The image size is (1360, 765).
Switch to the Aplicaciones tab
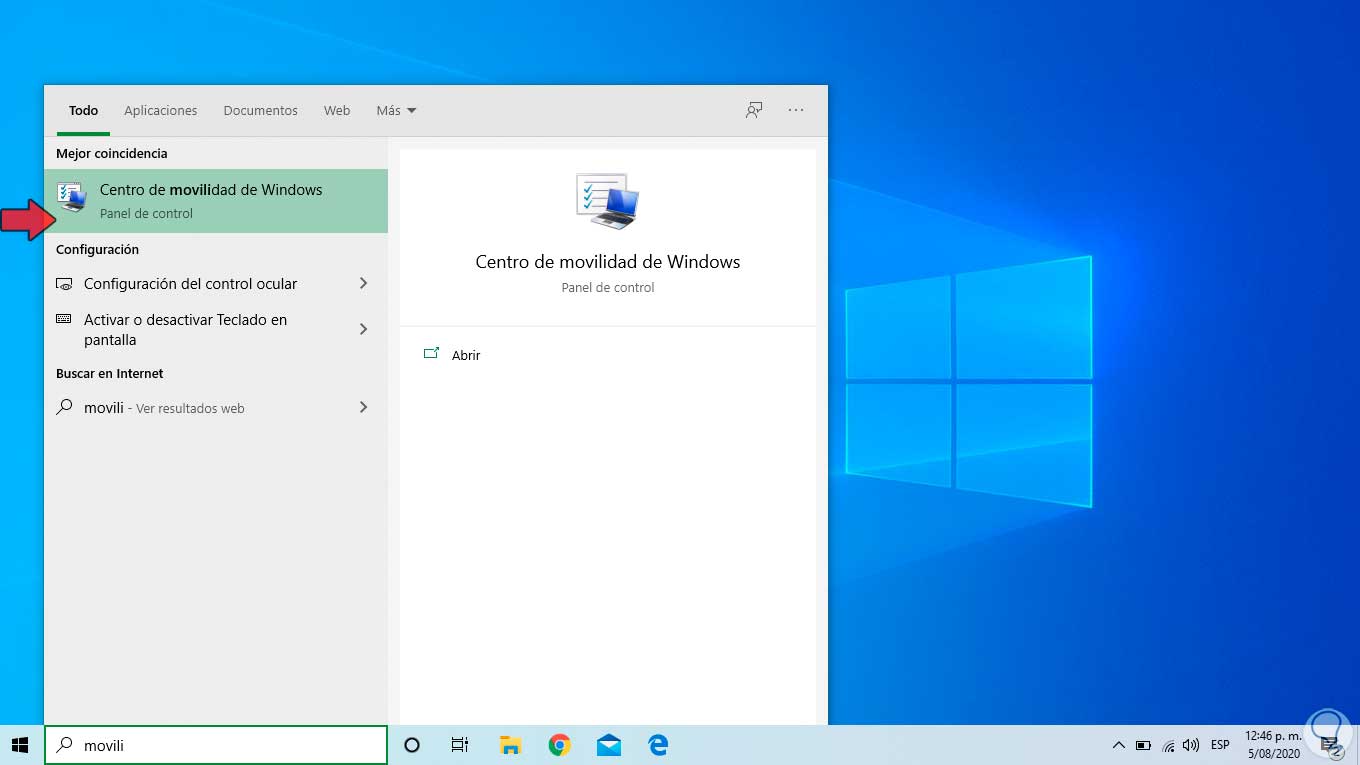[x=161, y=111]
